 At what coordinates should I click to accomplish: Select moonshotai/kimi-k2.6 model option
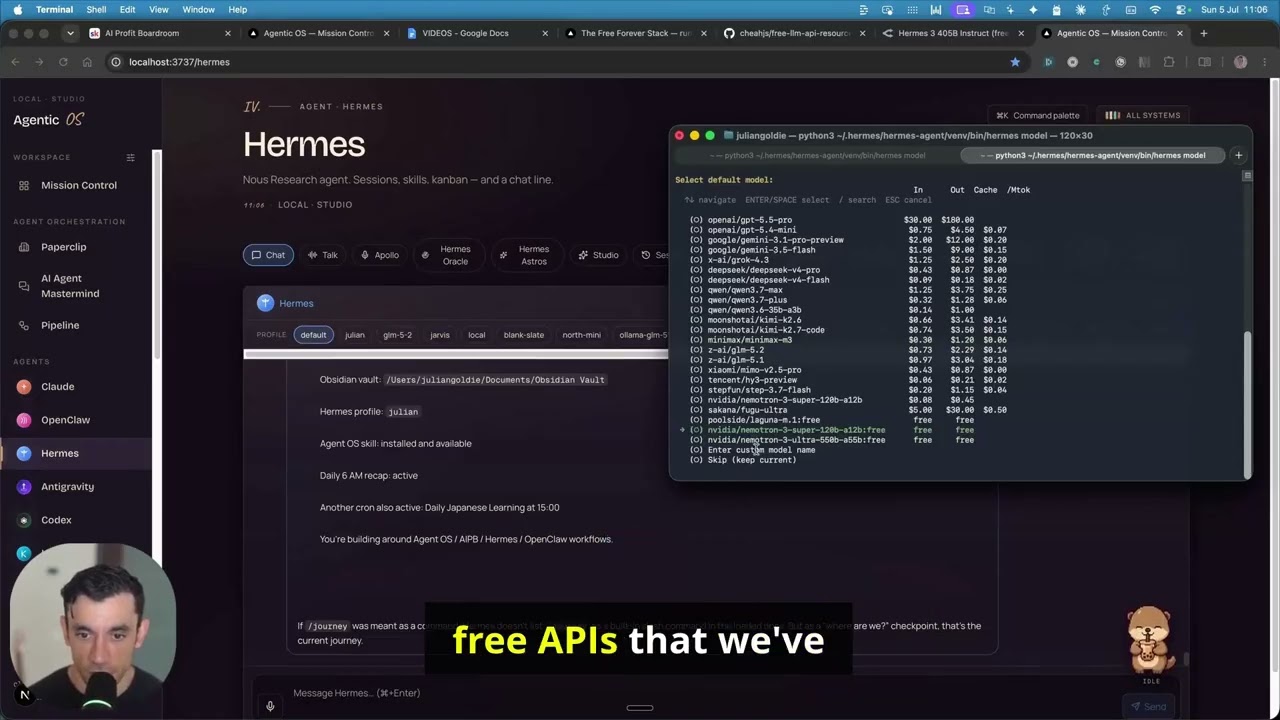pos(745,320)
